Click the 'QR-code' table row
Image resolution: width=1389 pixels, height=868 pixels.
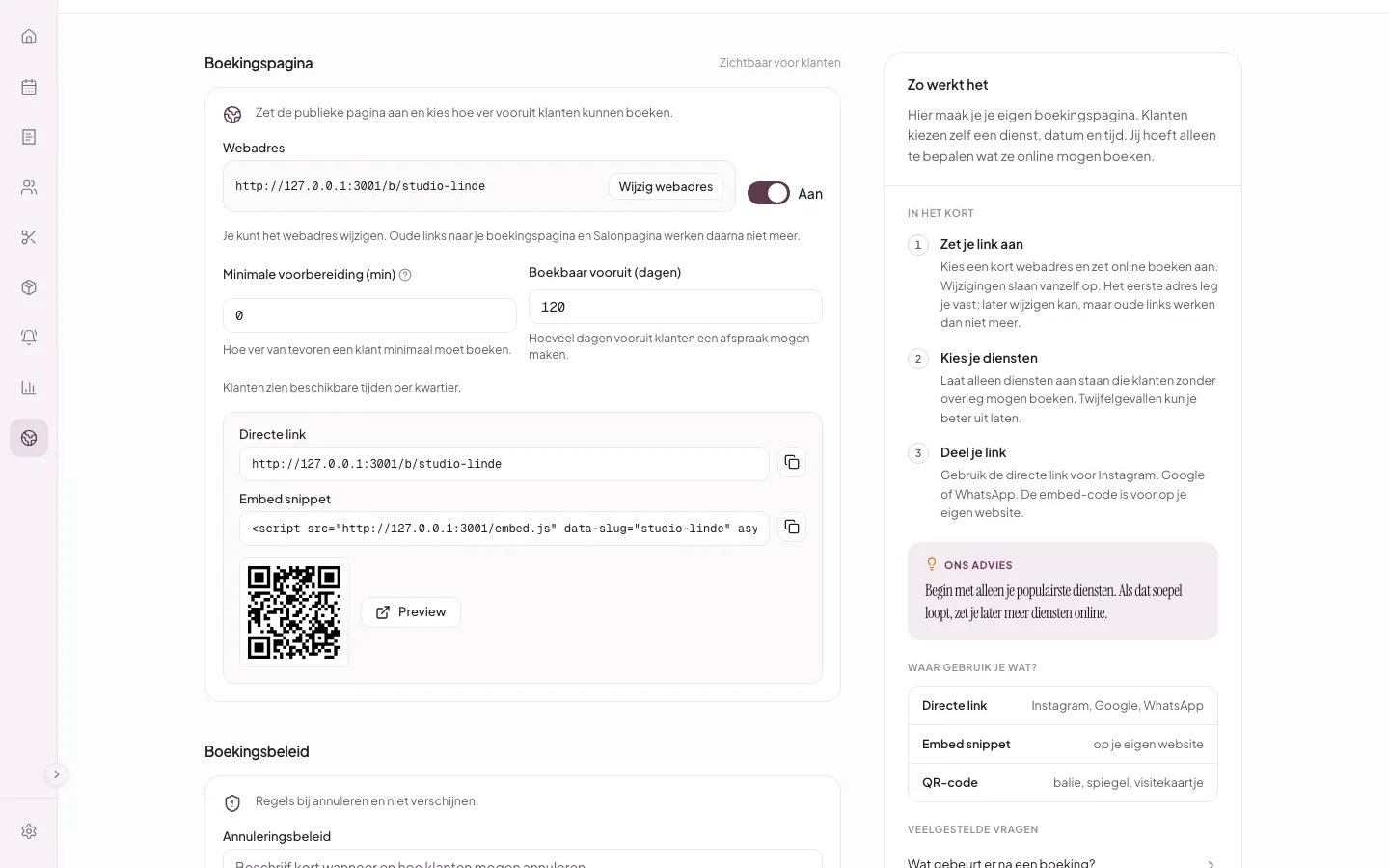click(x=1063, y=782)
